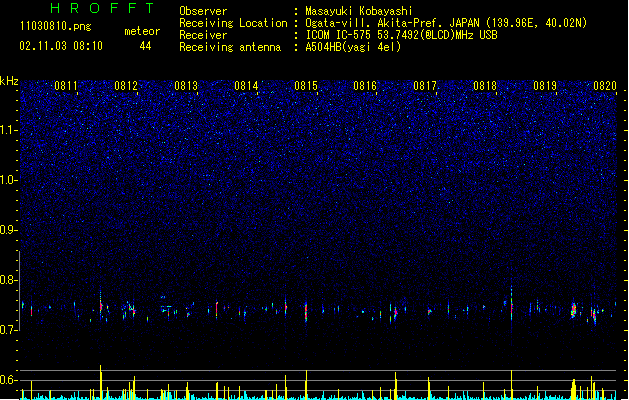Click the 0813 time marker
Image resolution: width=629 pixels, height=400 pixels.
tap(186, 86)
